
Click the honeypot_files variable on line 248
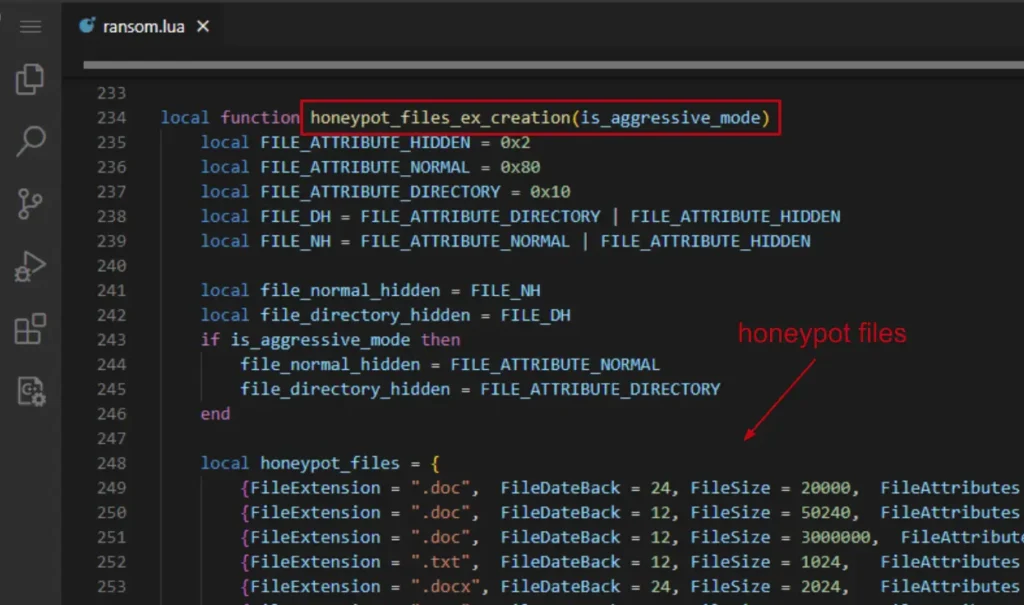click(x=329, y=463)
